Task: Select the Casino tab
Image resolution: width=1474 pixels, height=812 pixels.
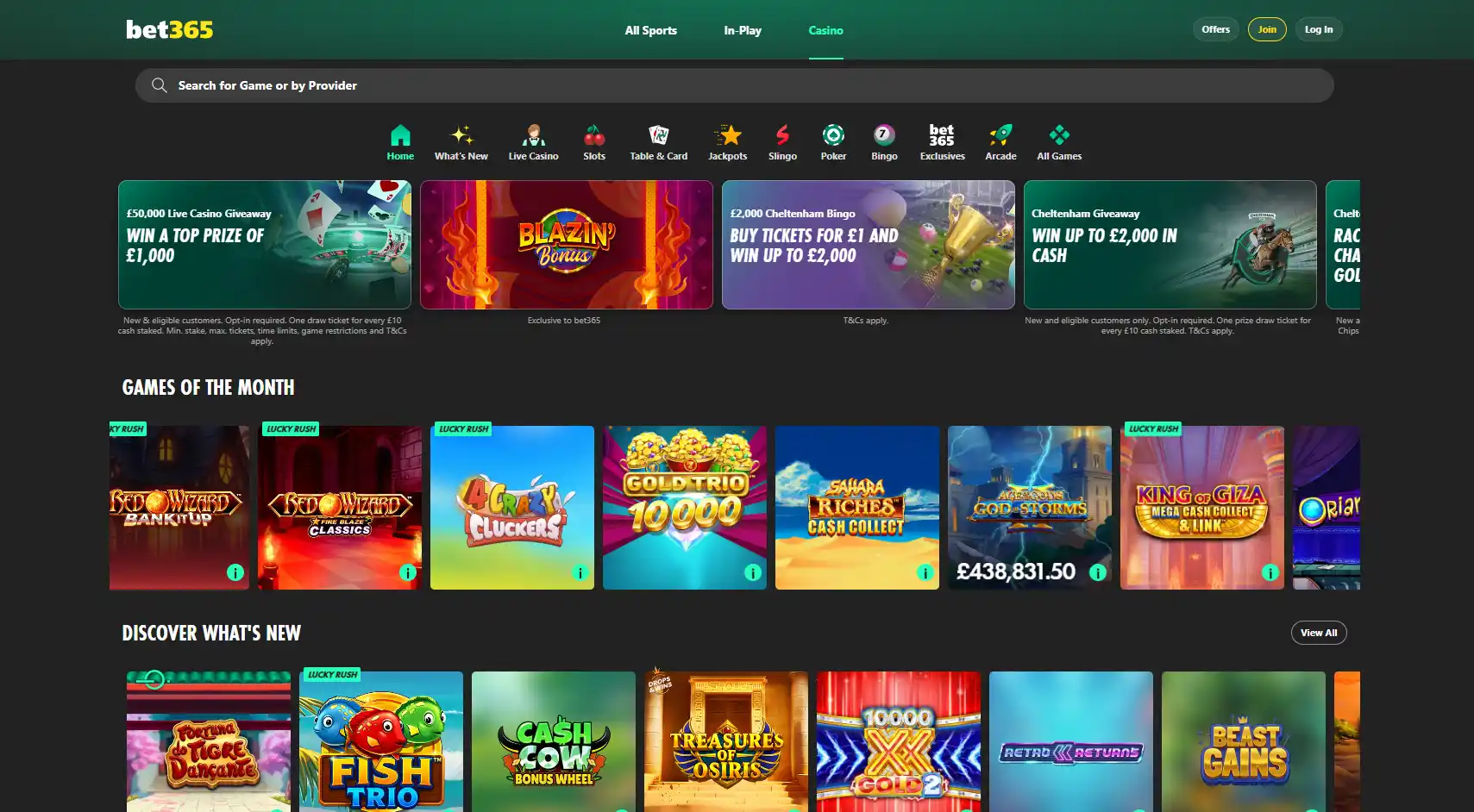Action: coord(825,30)
